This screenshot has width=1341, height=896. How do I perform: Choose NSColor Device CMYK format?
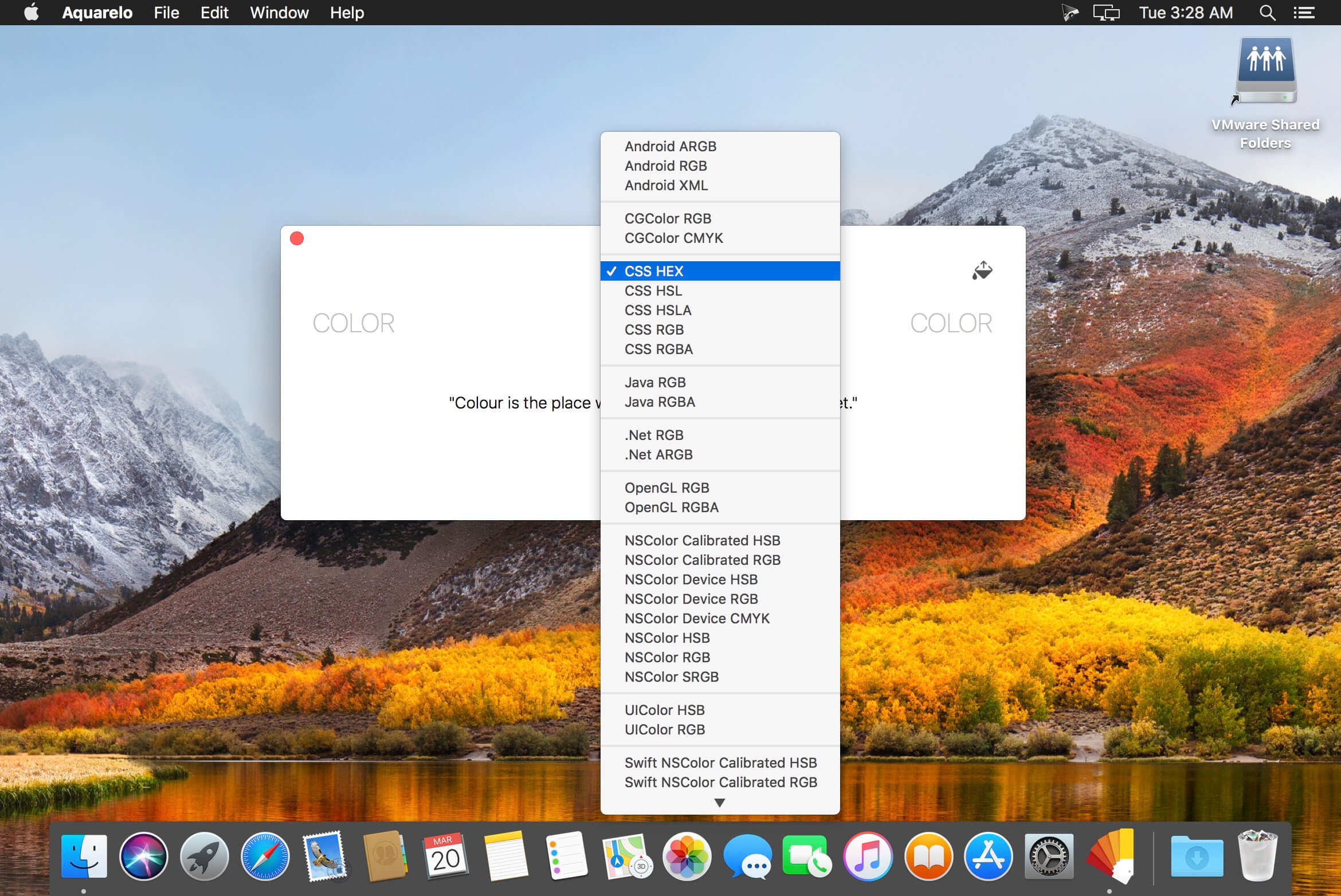point(698,618)
